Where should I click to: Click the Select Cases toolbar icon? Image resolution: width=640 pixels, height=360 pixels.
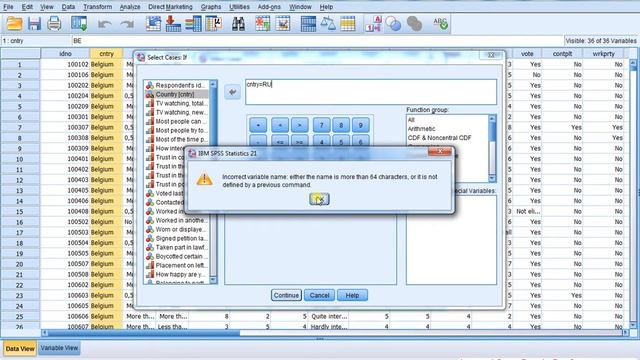click(x=348, y=24)
